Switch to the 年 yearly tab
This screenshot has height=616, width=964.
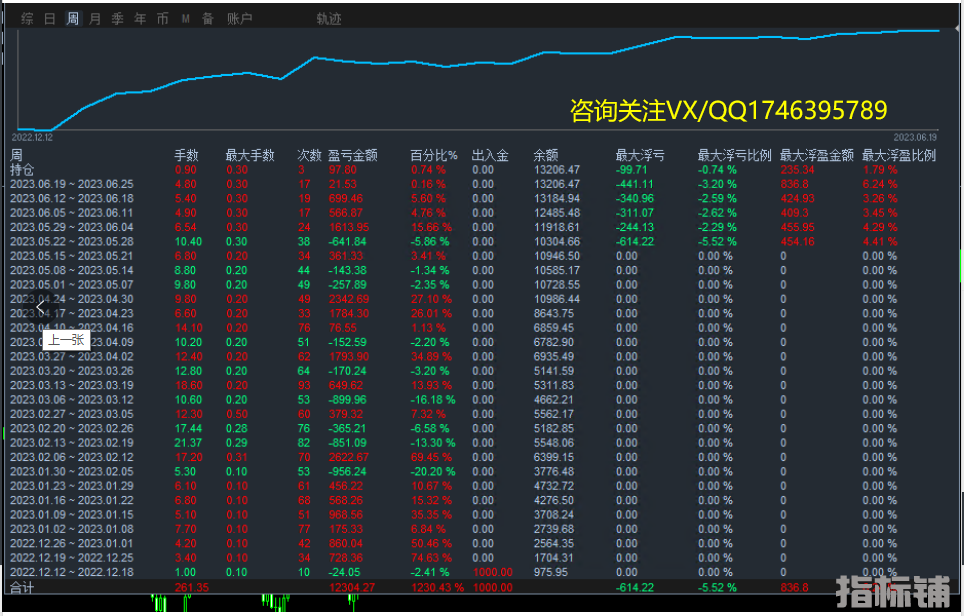[140, 19]
